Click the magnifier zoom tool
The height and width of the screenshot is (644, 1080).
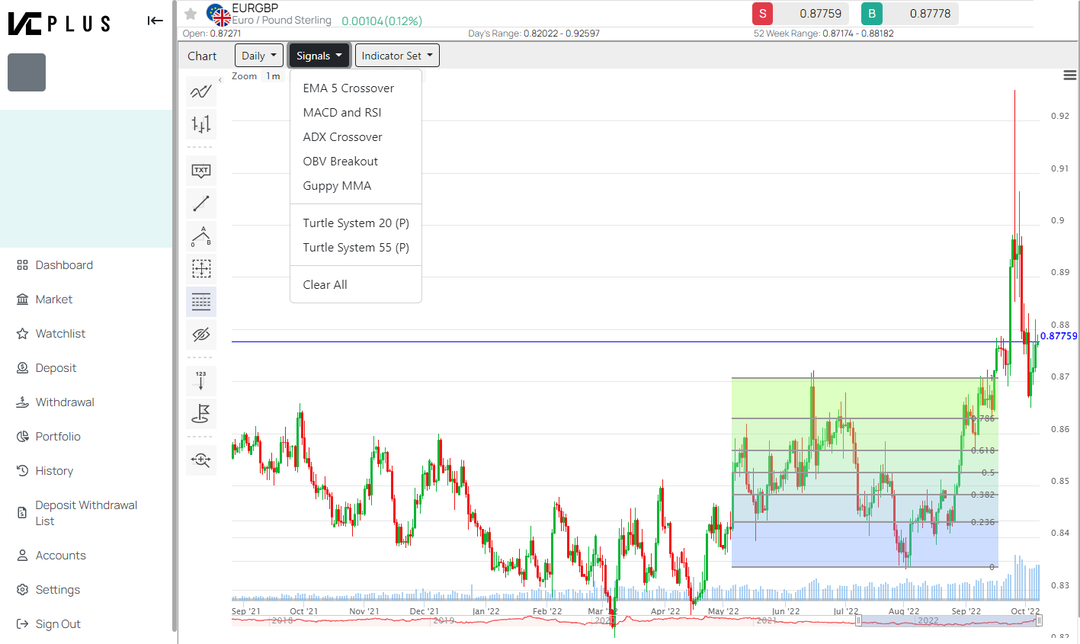[201, 459]
